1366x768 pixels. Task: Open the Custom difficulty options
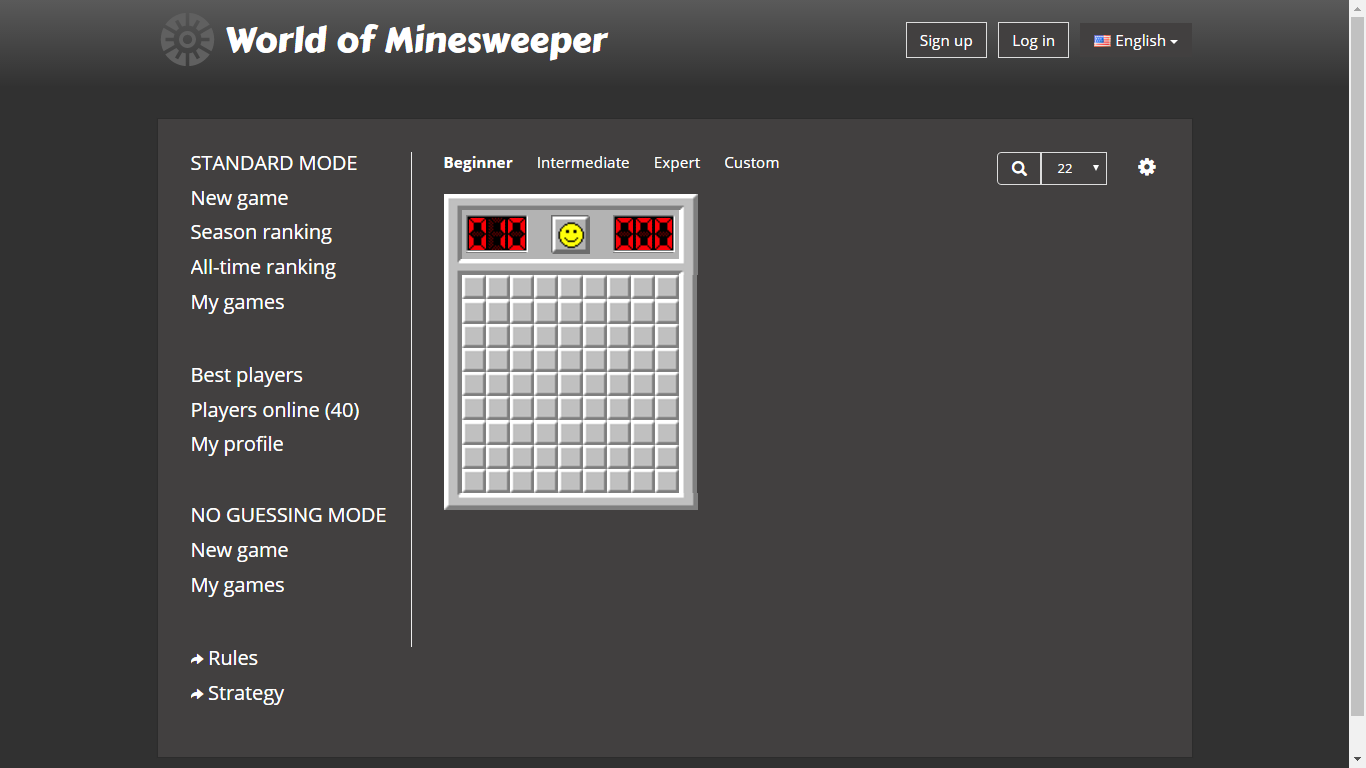[751, 162]
